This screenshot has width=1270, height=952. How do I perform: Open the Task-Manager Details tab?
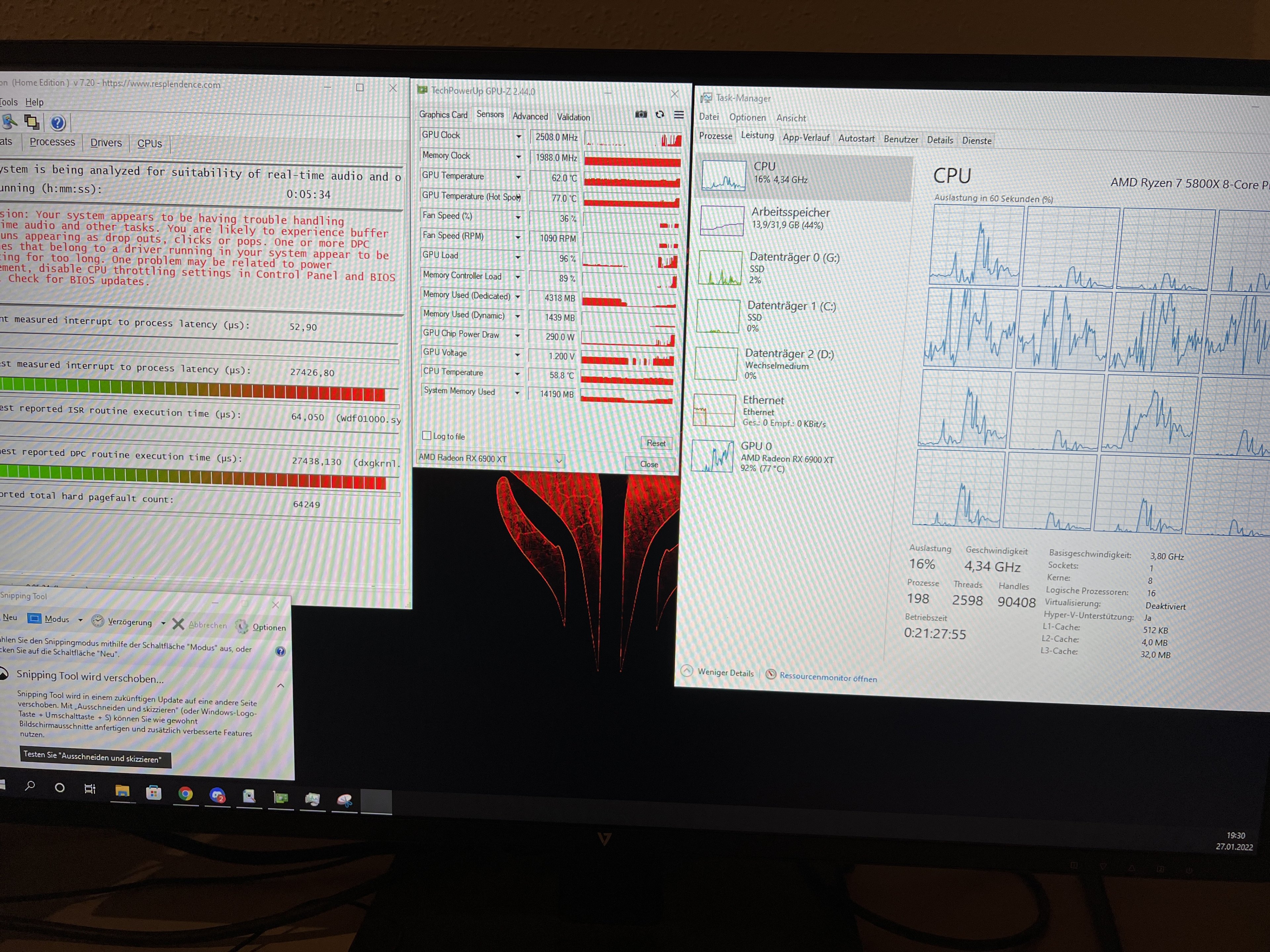pyautogui.click(x=939, y=140)
